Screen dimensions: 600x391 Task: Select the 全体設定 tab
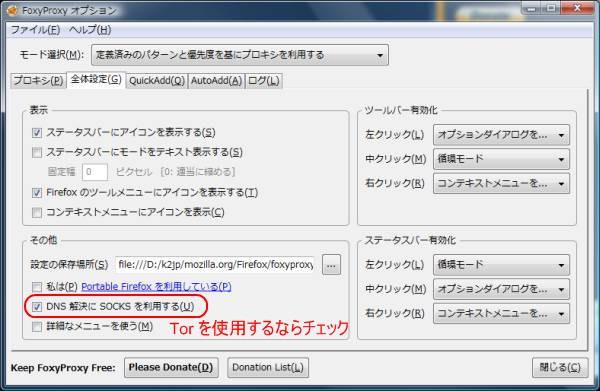pos(96,79)
